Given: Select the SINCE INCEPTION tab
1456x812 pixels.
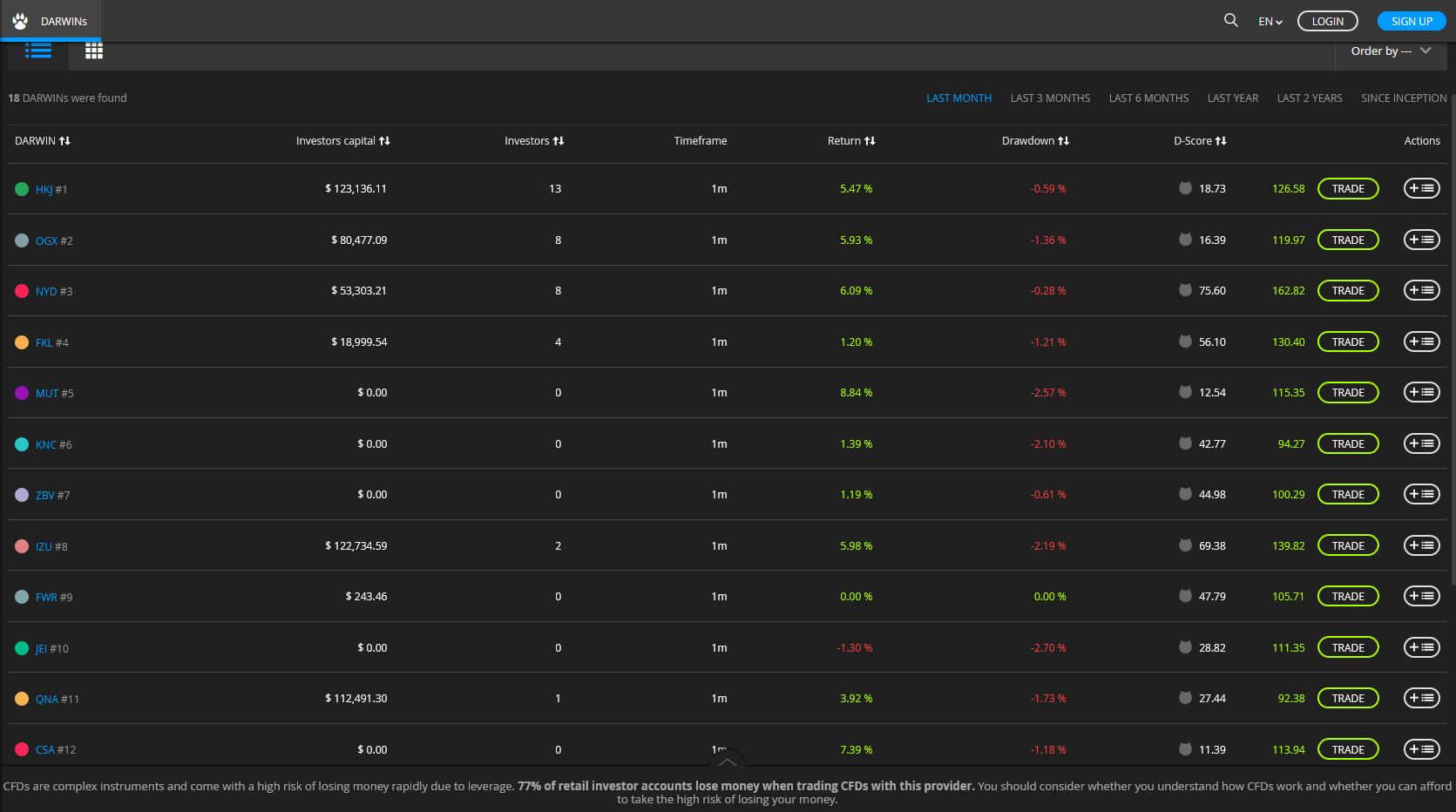Looking at the screenshot, I should coord(1404,98).
